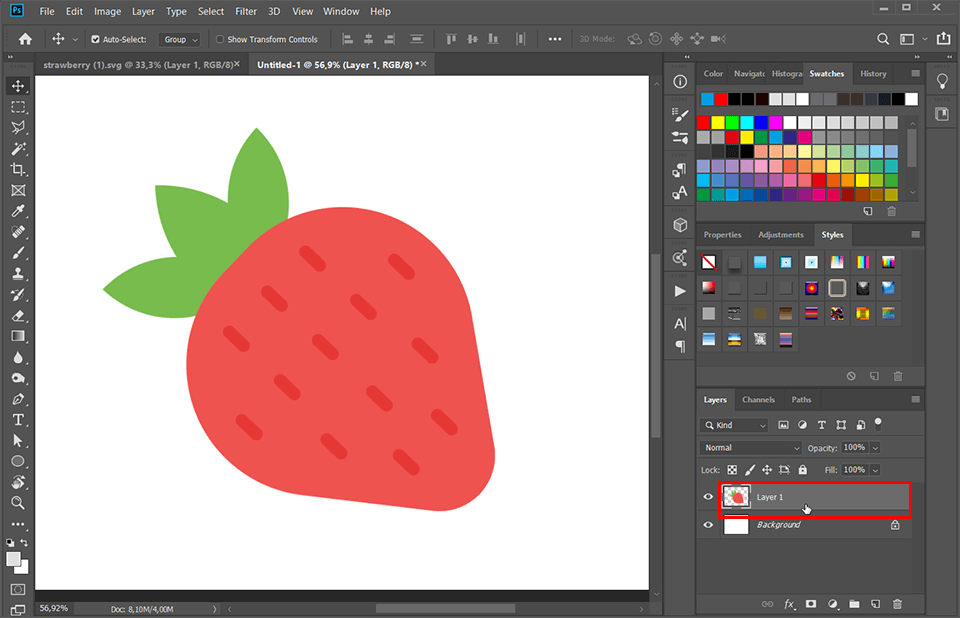Click the delete style trash button
Screen dimensions: 960x618
[x=897, y=376]
